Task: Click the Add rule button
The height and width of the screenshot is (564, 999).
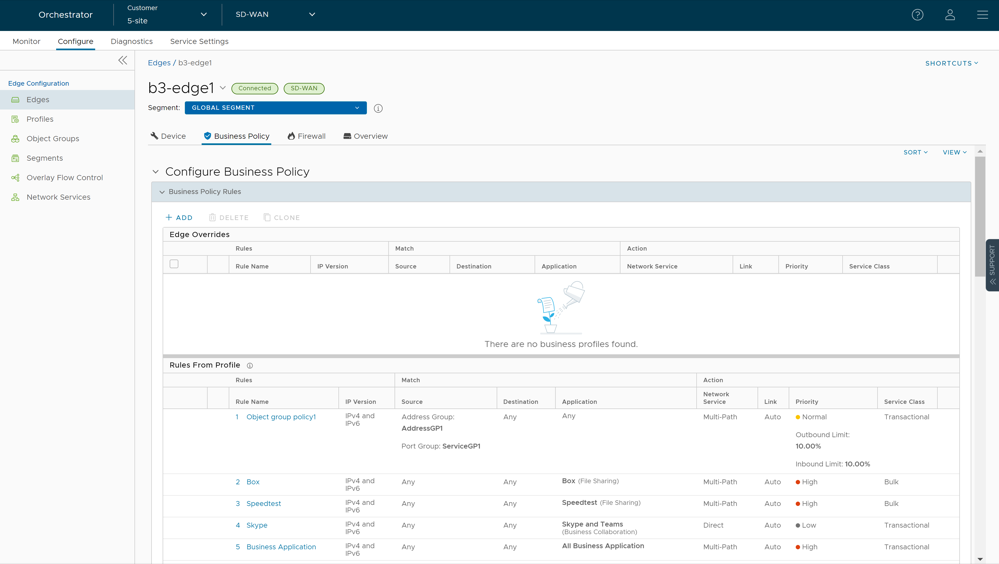Action: click(179, 217)
